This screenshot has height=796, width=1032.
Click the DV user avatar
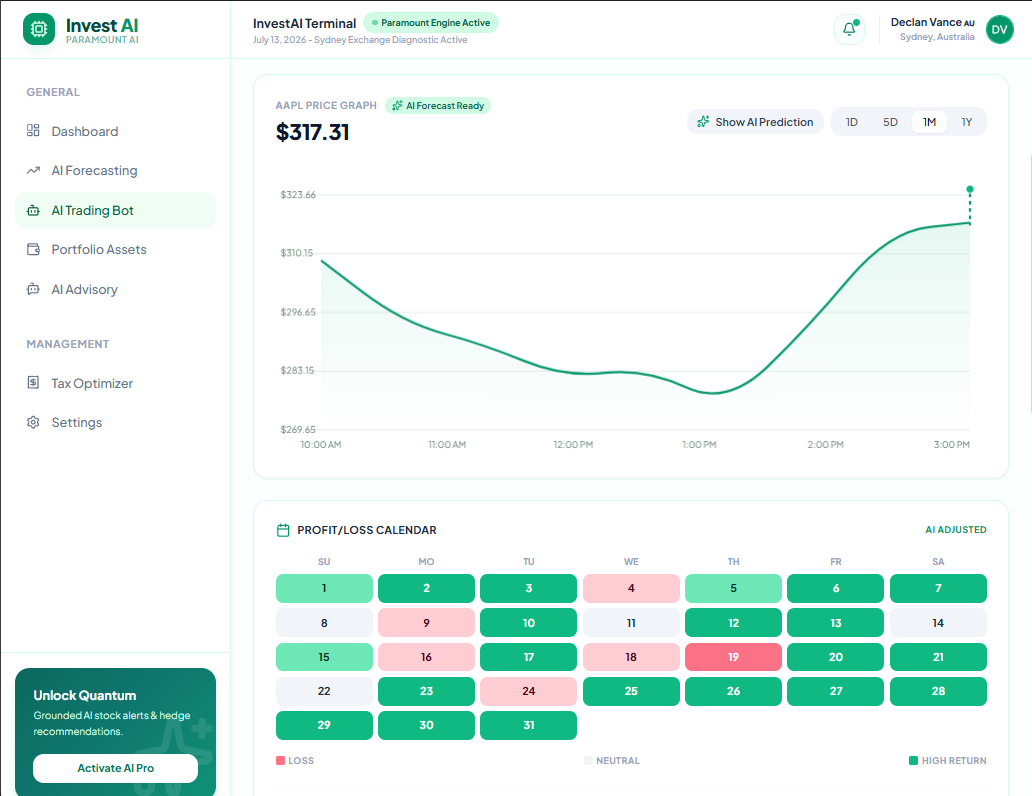coord(999,30)
